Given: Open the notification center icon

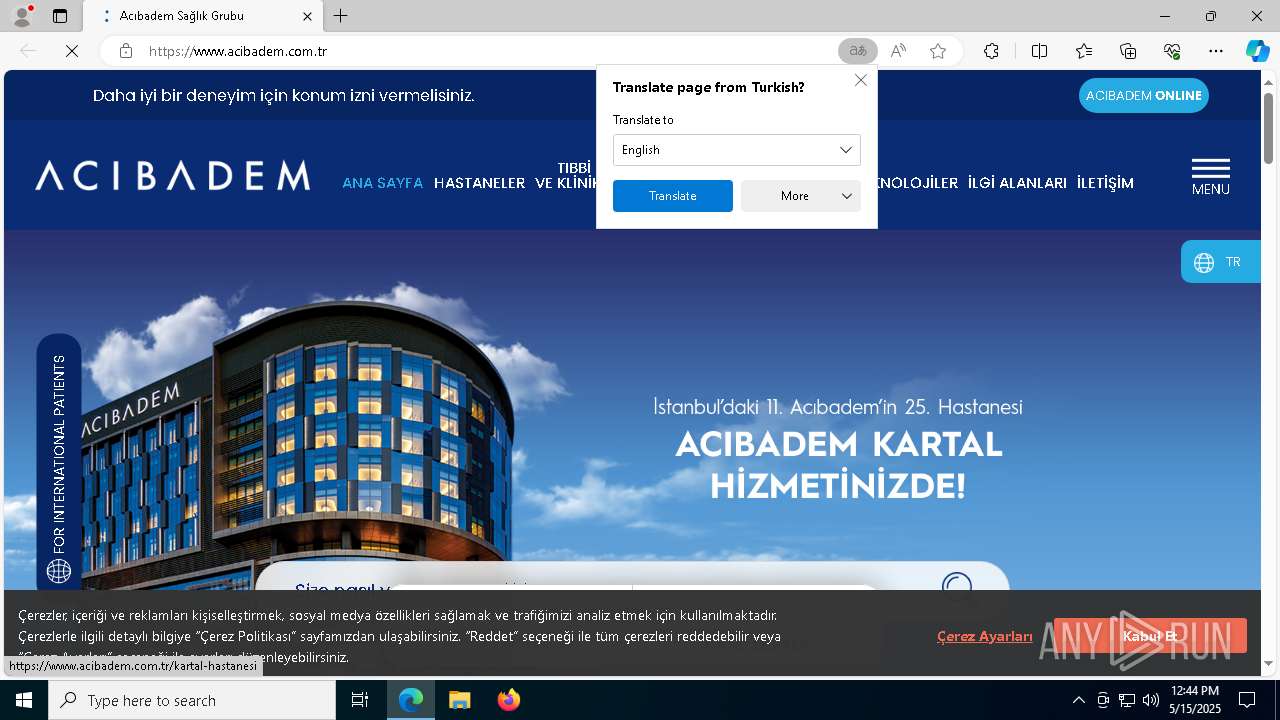Looking at the screenshot, I should coord(1247,700).
